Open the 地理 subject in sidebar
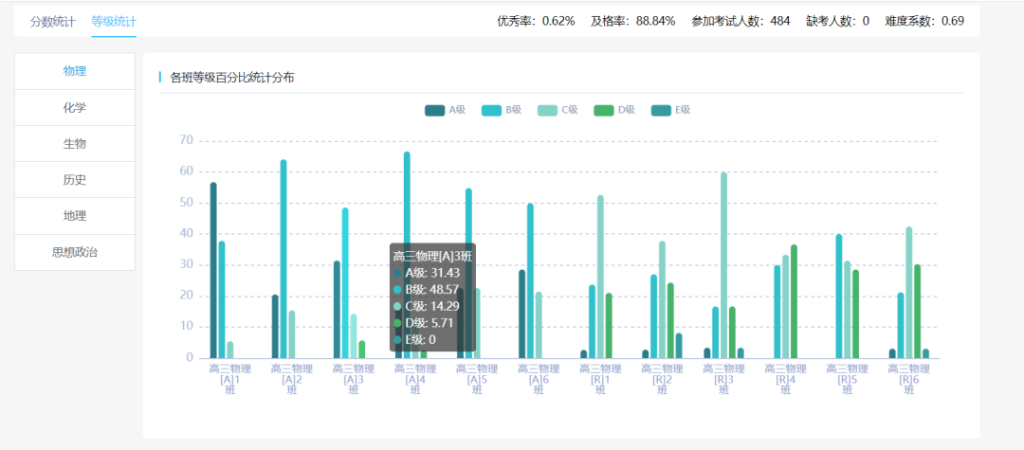 [x=74, y=216]
